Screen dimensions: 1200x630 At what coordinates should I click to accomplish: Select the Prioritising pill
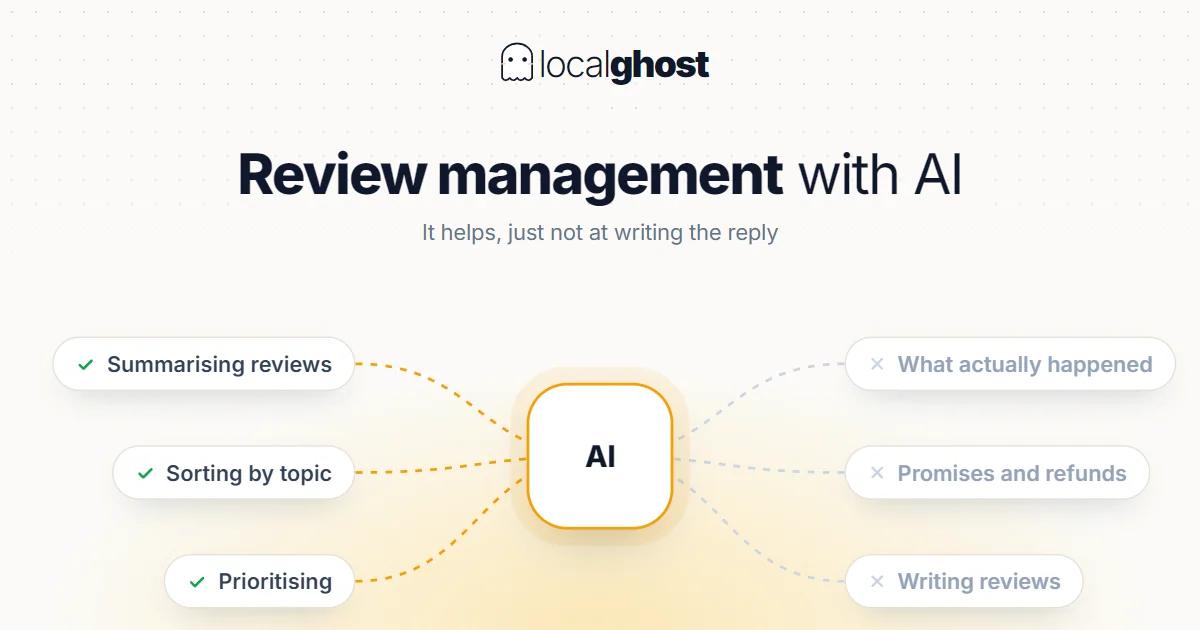coord(260,581)
